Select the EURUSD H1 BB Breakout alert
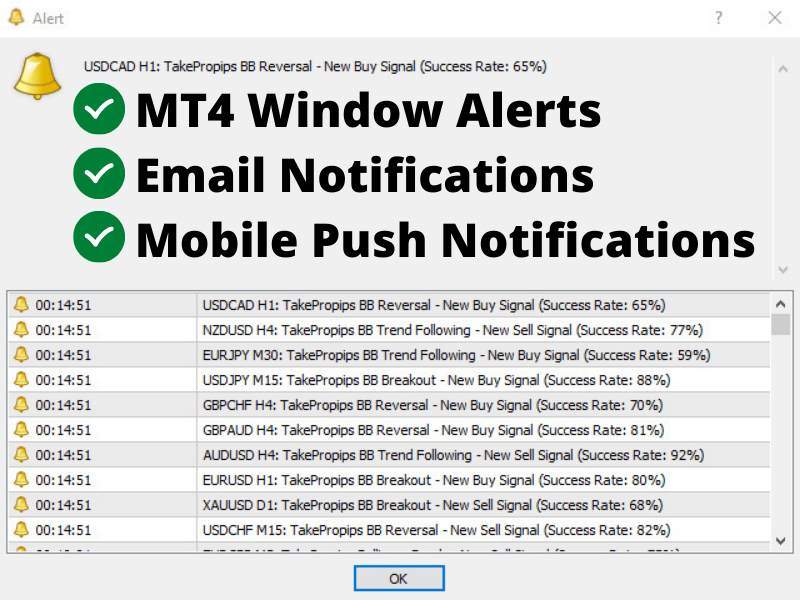 (x=434, y=480)
